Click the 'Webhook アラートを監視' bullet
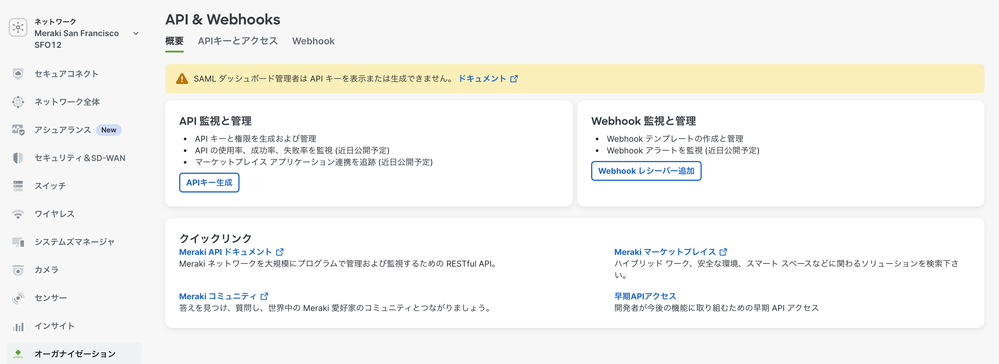999x364 pixels. [x=682, y=150]
